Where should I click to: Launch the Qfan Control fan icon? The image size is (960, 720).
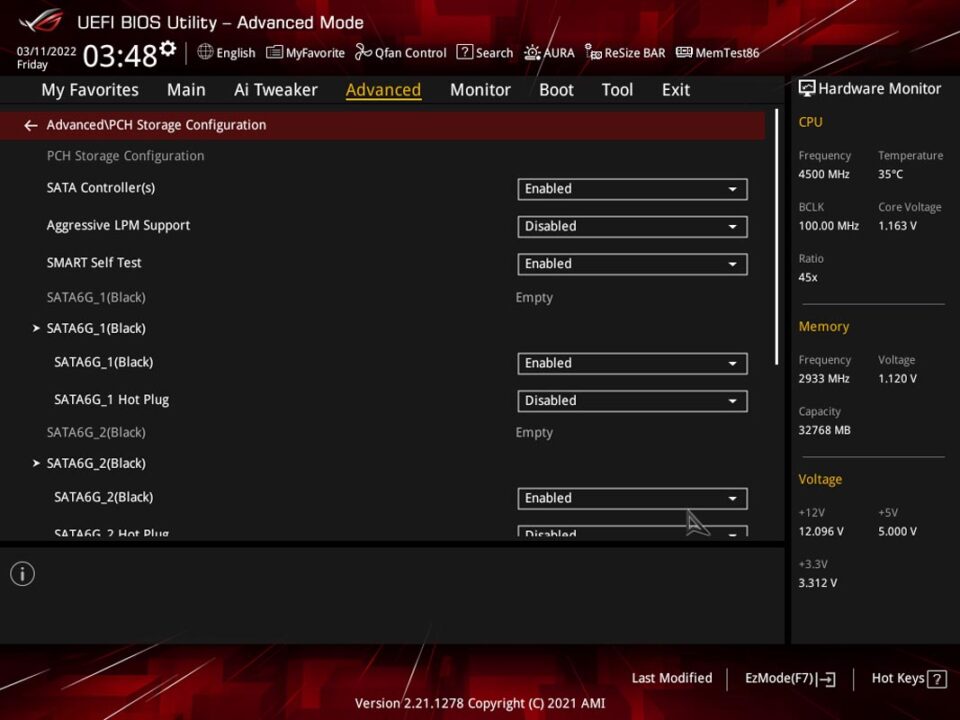363,52
